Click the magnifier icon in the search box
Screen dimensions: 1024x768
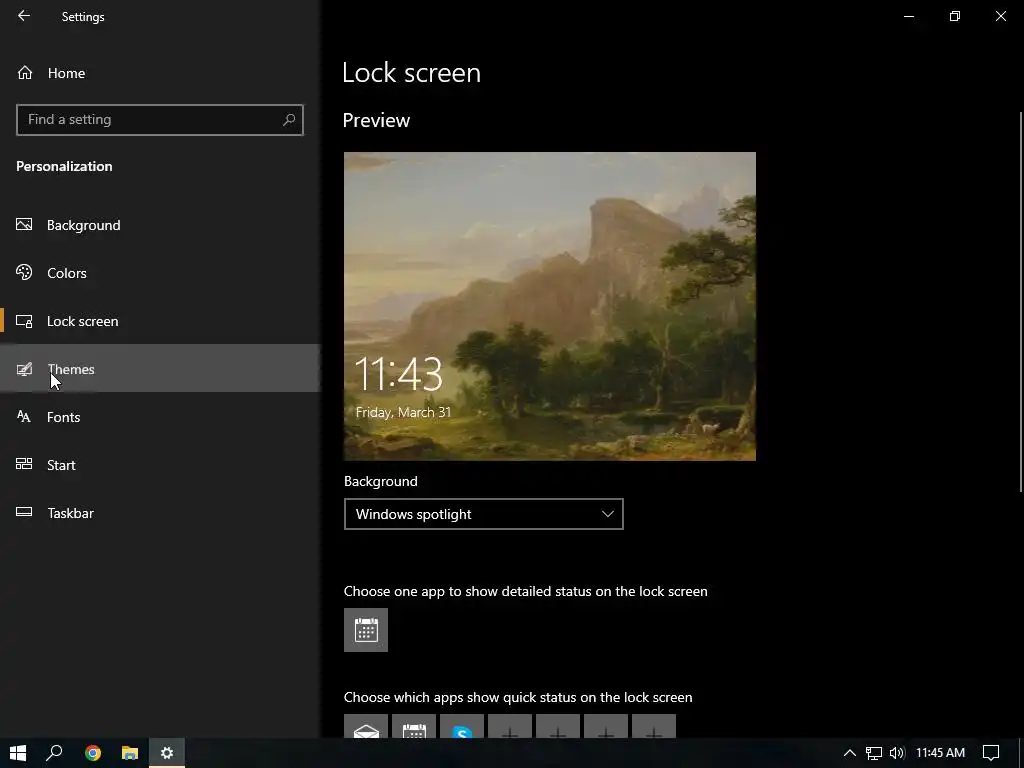(x=289, y=120)
